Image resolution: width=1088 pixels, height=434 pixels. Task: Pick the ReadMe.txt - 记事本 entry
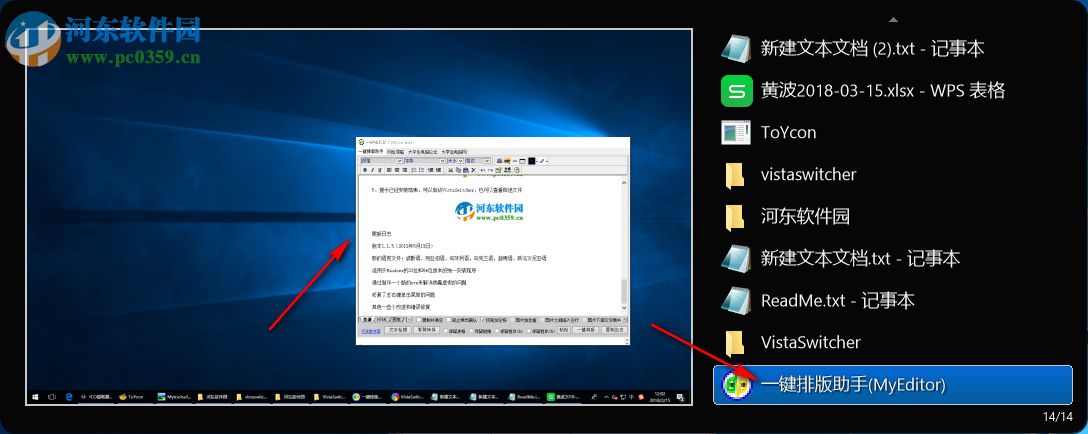892,300
